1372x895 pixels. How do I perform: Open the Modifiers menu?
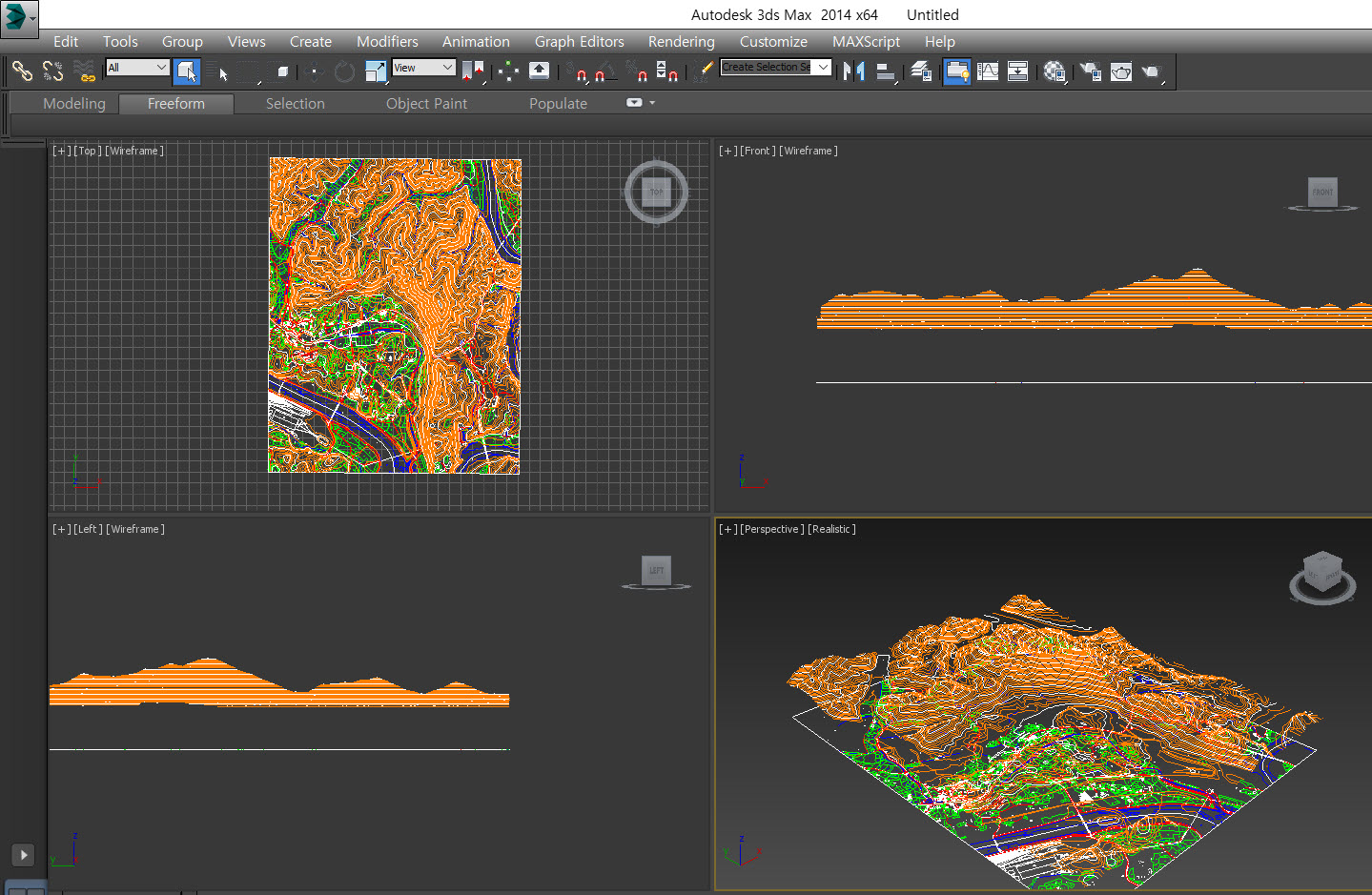click(387, 42)
